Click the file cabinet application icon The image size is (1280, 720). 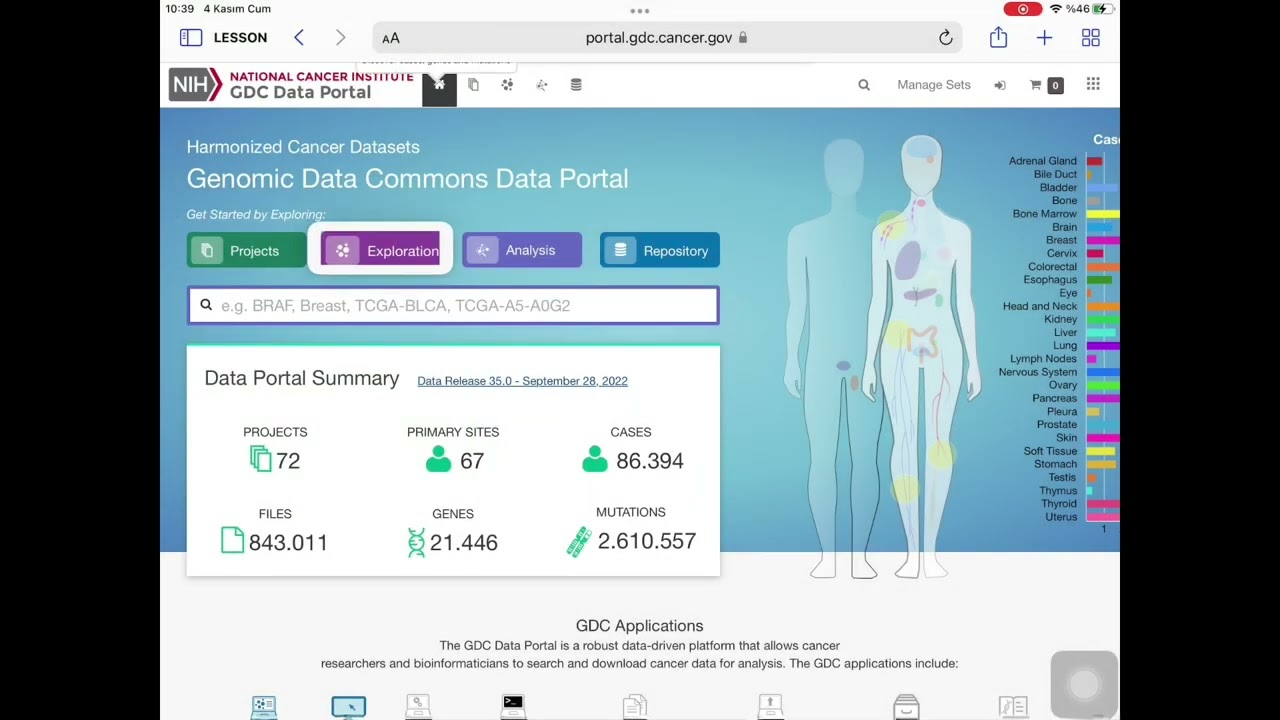click(x=906, y=707)
